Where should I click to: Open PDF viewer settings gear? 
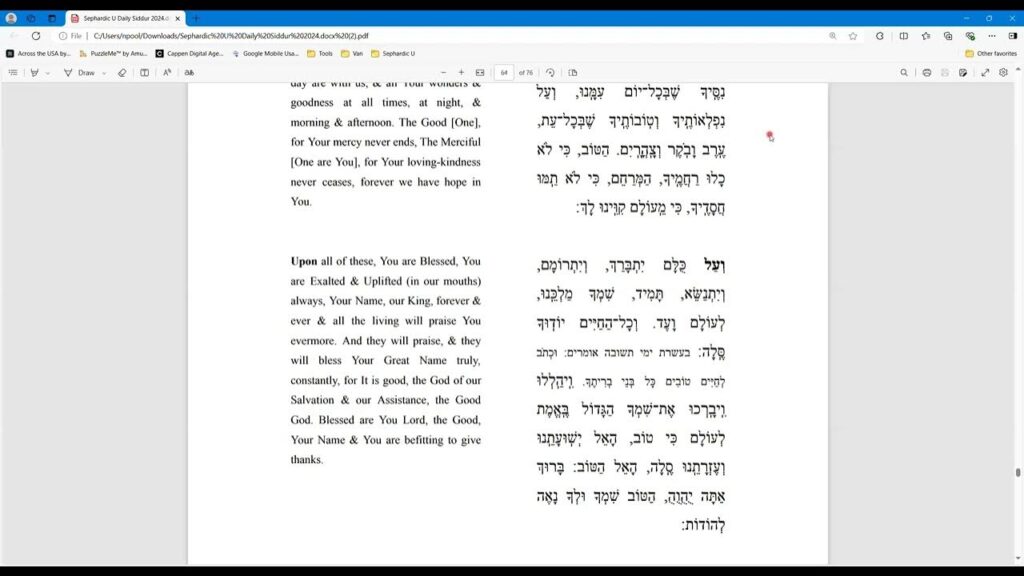pos(1004,72)
